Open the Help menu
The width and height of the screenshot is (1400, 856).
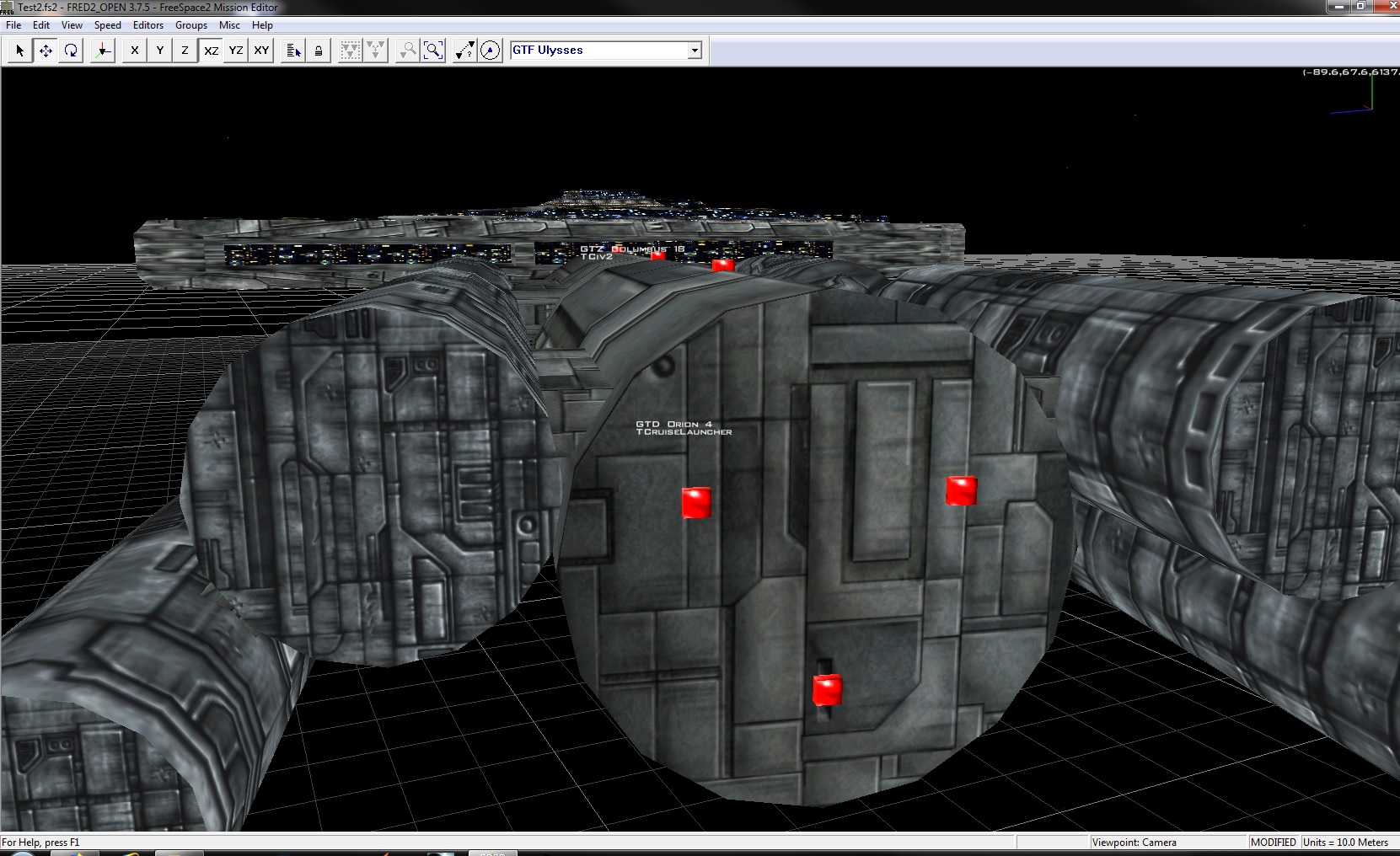(262, 25)
